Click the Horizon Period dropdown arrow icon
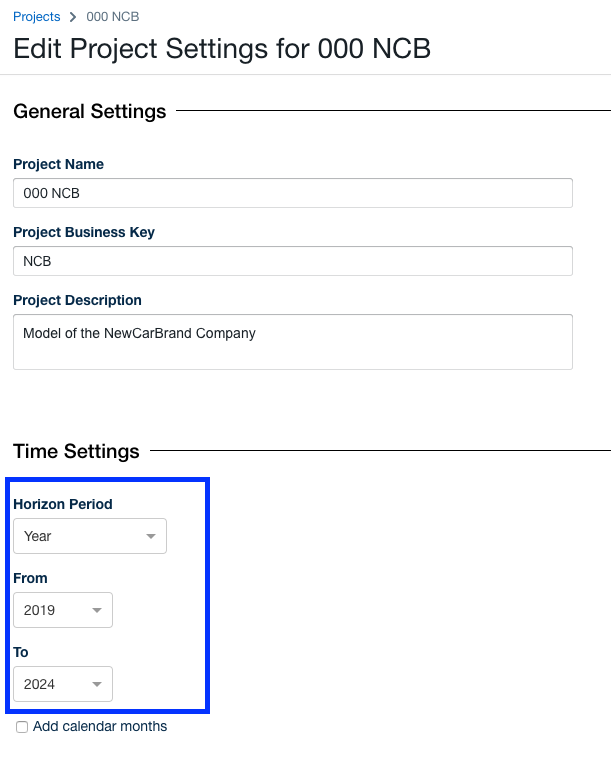 click(151, 537)
